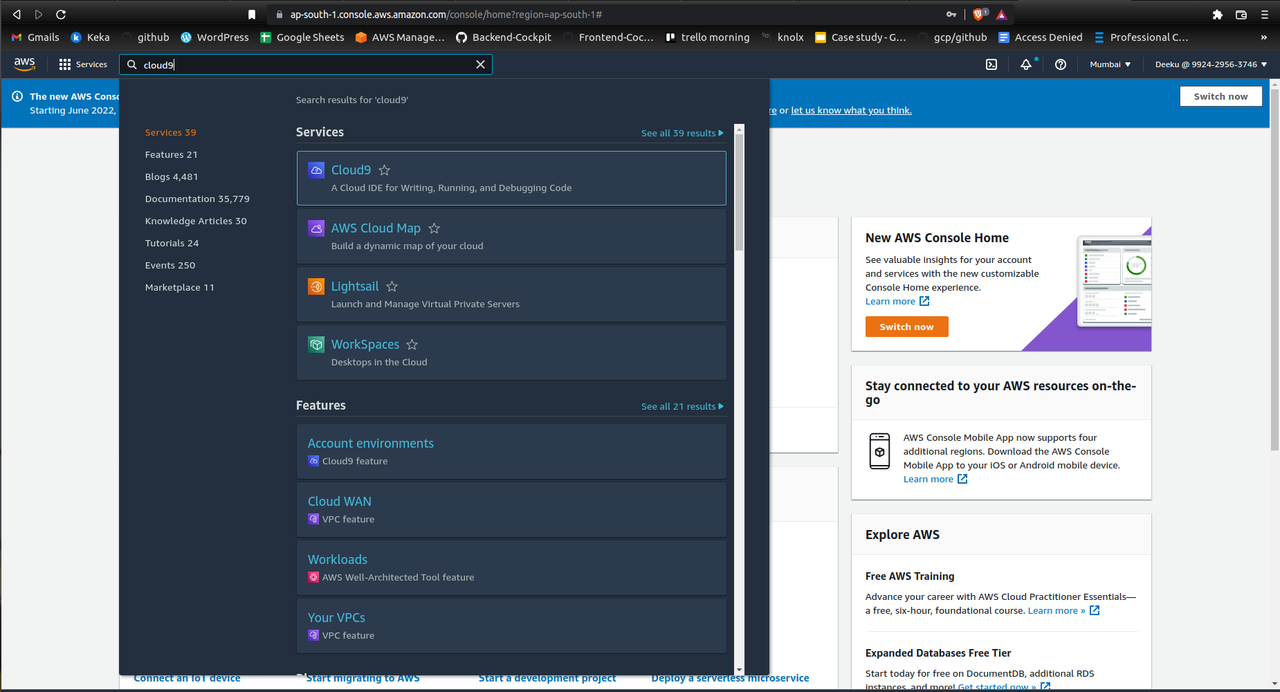Screen dimensions: 1280x692
Task: Click the address bar URL
Action: 446,15
